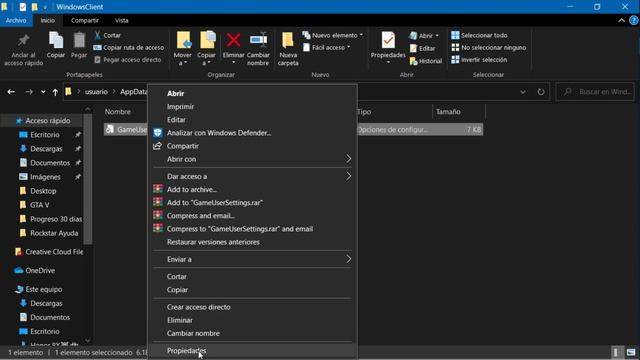Click Historial in the ribbon

[x=426, y=61]
